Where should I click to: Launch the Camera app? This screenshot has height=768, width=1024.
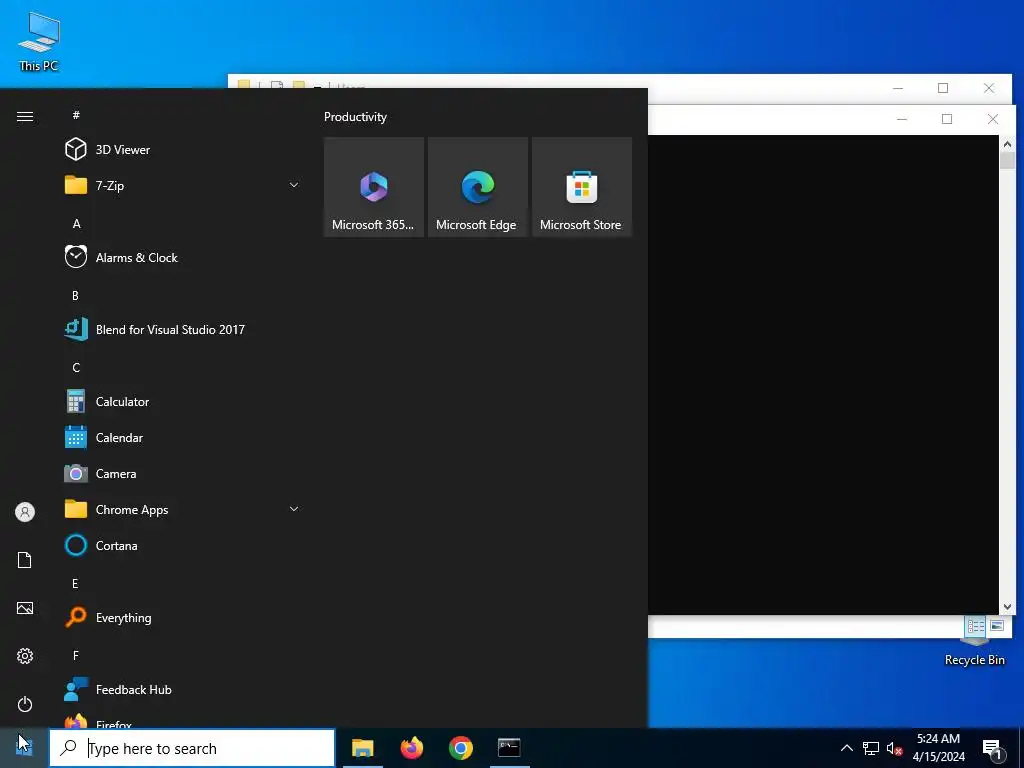click(183, 473)
